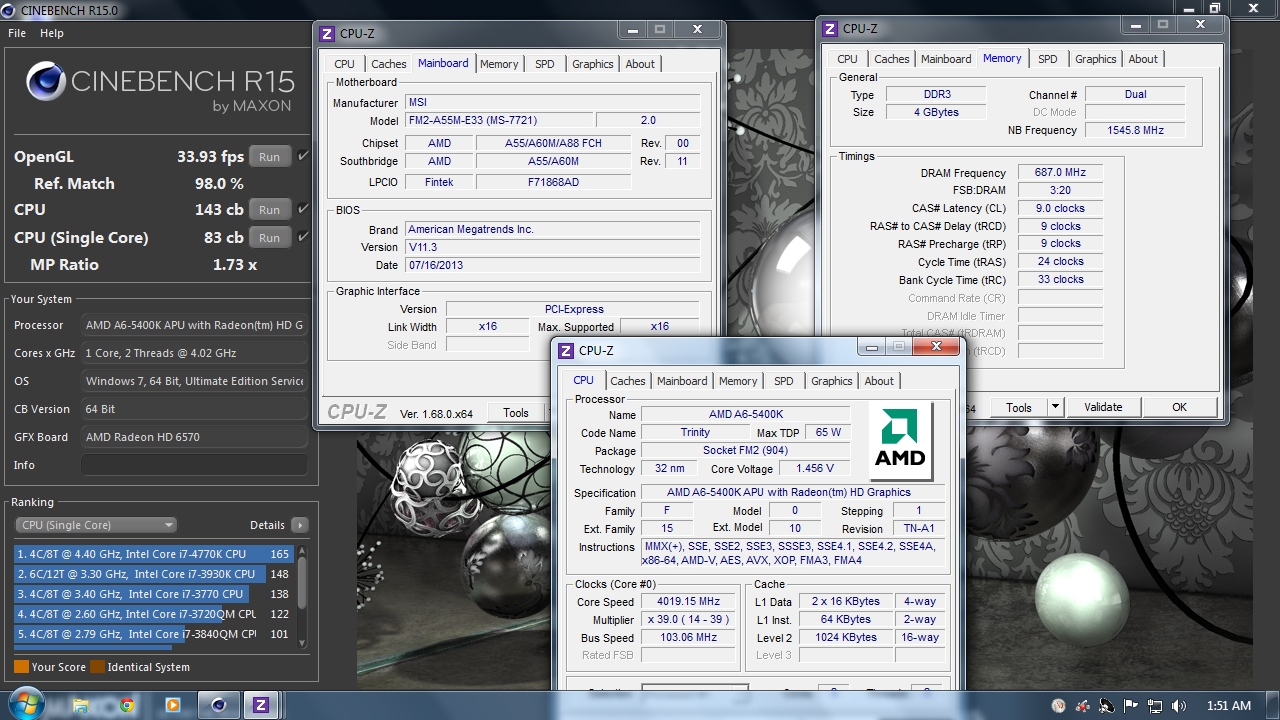The height and width of the screenshot is (720, 1280).
Task: Run the CPU benchmark
Action: tap(270, 210)
